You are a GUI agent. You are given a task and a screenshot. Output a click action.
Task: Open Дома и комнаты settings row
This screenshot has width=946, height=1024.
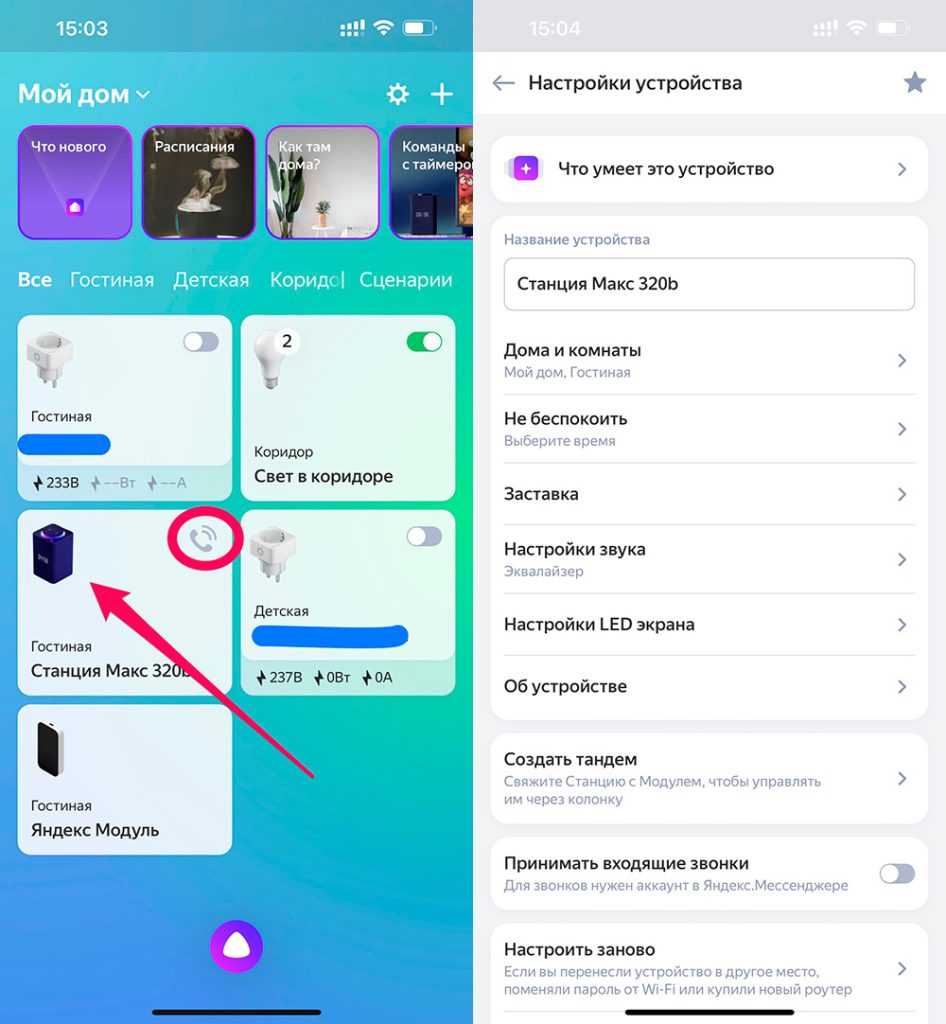709,360
